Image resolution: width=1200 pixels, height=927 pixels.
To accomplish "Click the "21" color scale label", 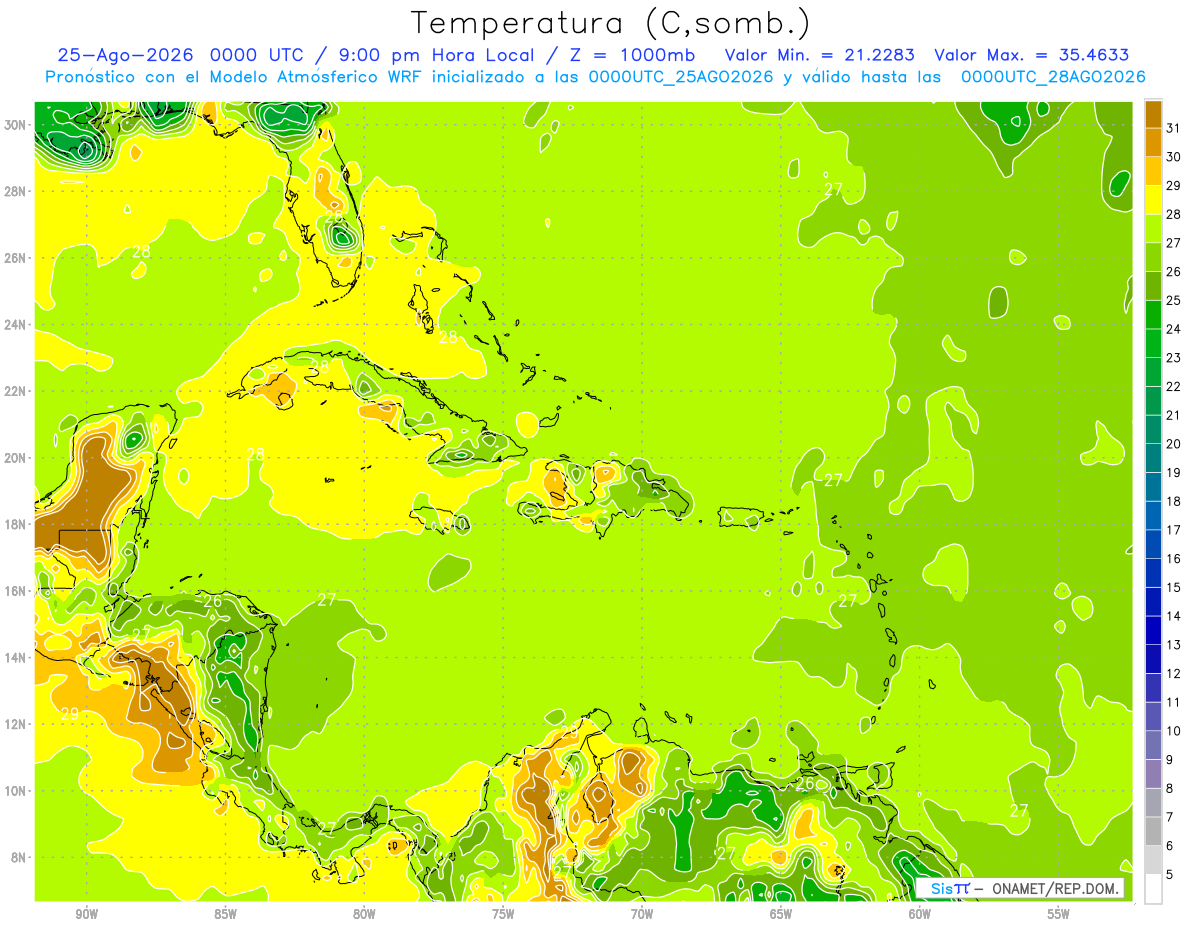I will point(1173,415).
